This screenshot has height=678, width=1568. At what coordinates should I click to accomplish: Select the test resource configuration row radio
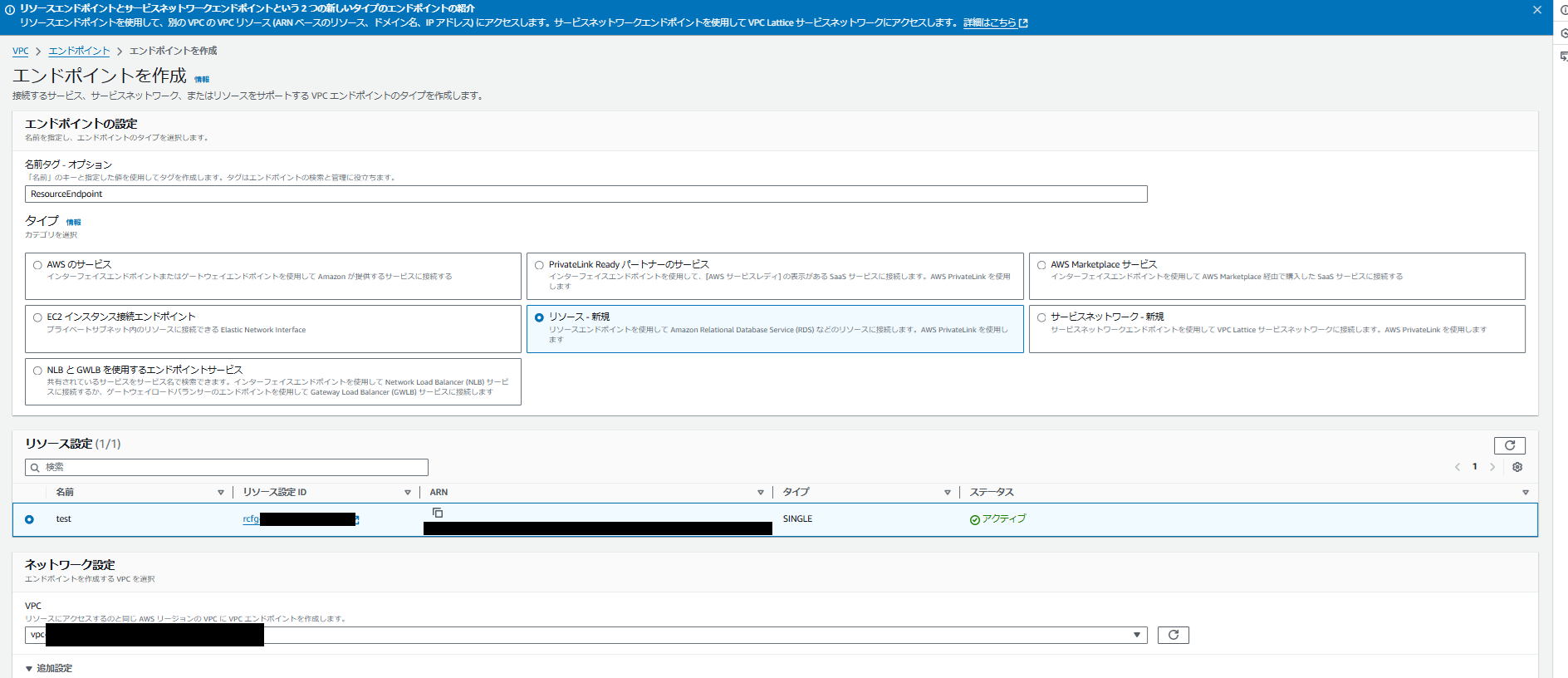point(29,519)
